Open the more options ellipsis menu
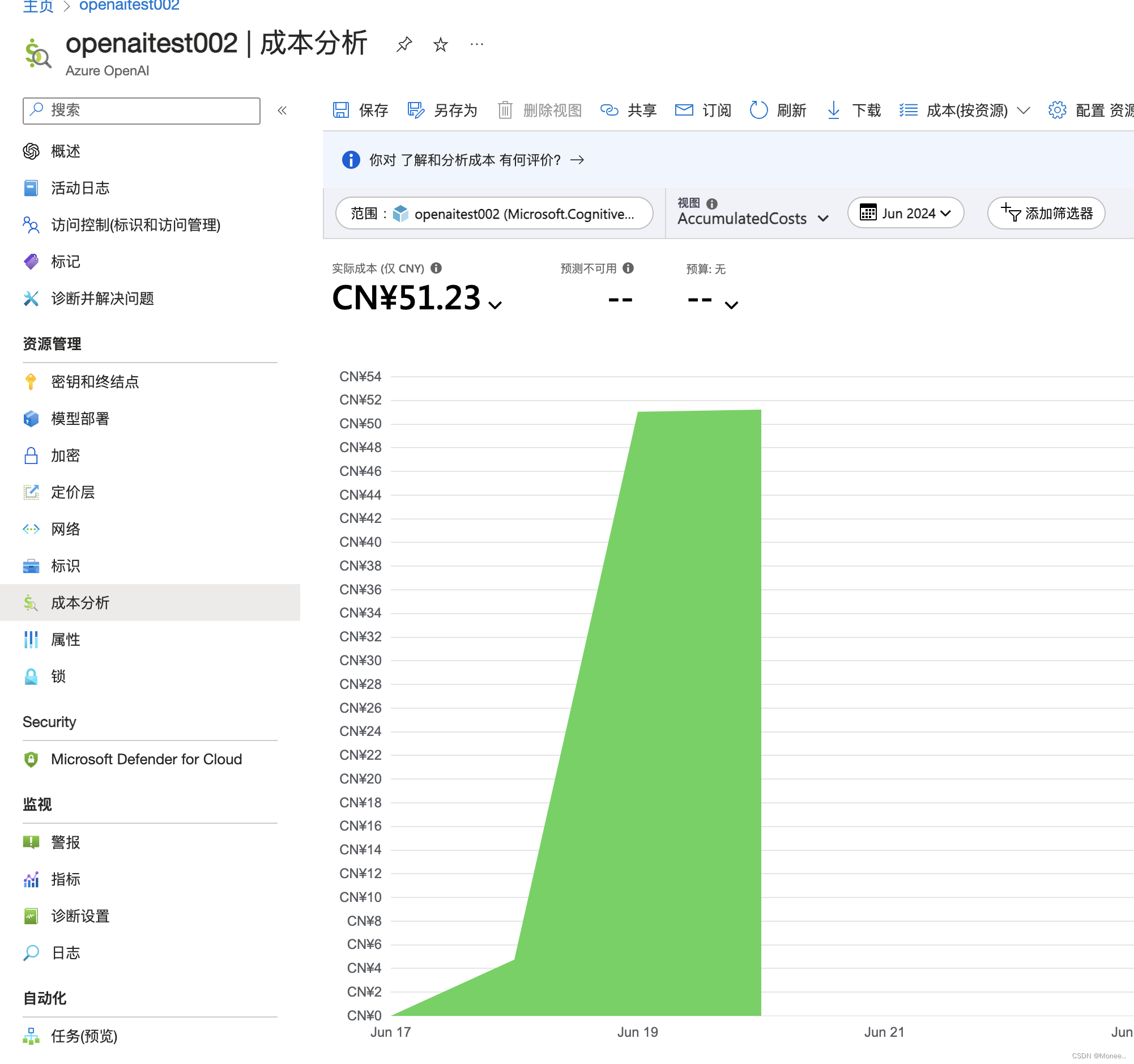Viewport: 1134px width, 1064px height. click(477, 44)
